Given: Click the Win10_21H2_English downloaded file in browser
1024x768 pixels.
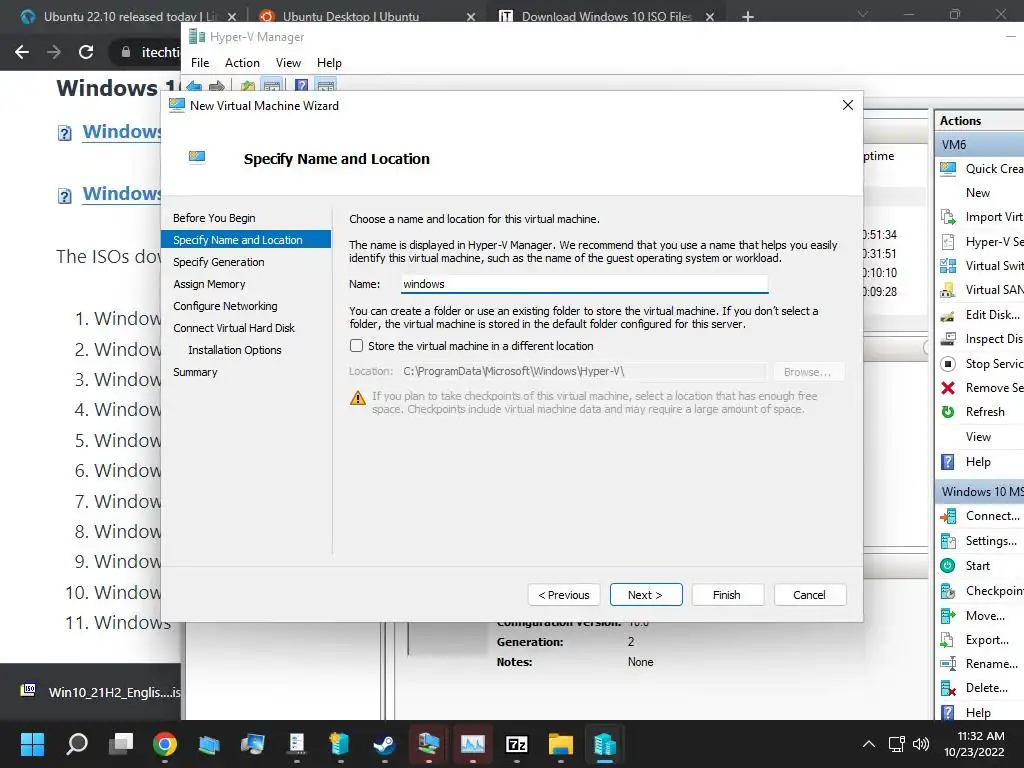Looking at the screenshot, I should 101,692.
